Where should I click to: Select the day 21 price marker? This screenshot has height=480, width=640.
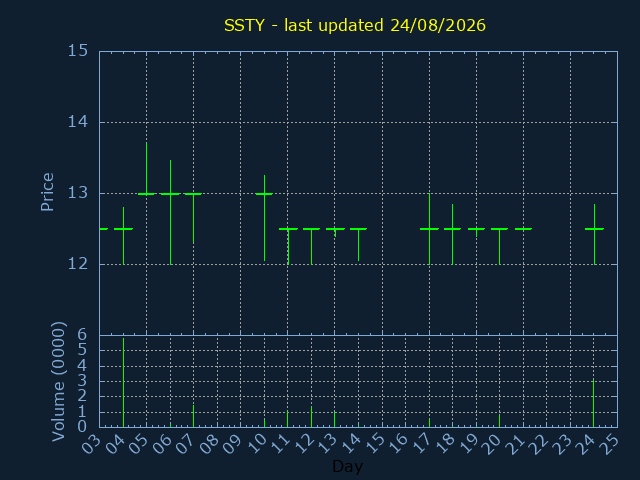pos(523,229)
